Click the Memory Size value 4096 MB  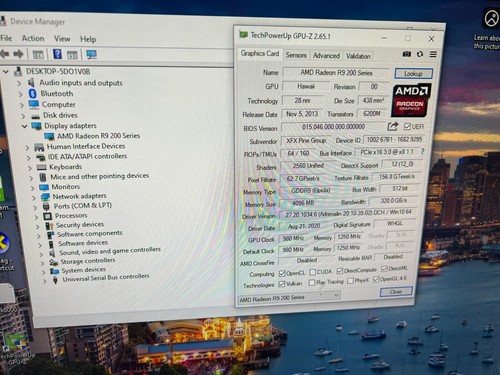pyautogui.click(x=303, y=203)
